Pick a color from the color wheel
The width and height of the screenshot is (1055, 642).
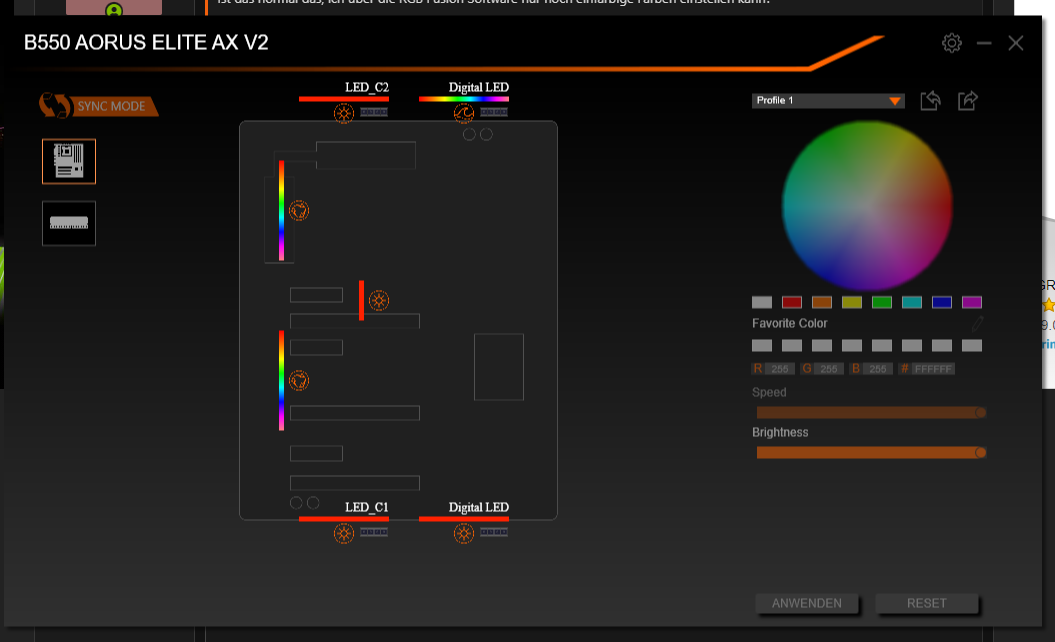point(867,206)
